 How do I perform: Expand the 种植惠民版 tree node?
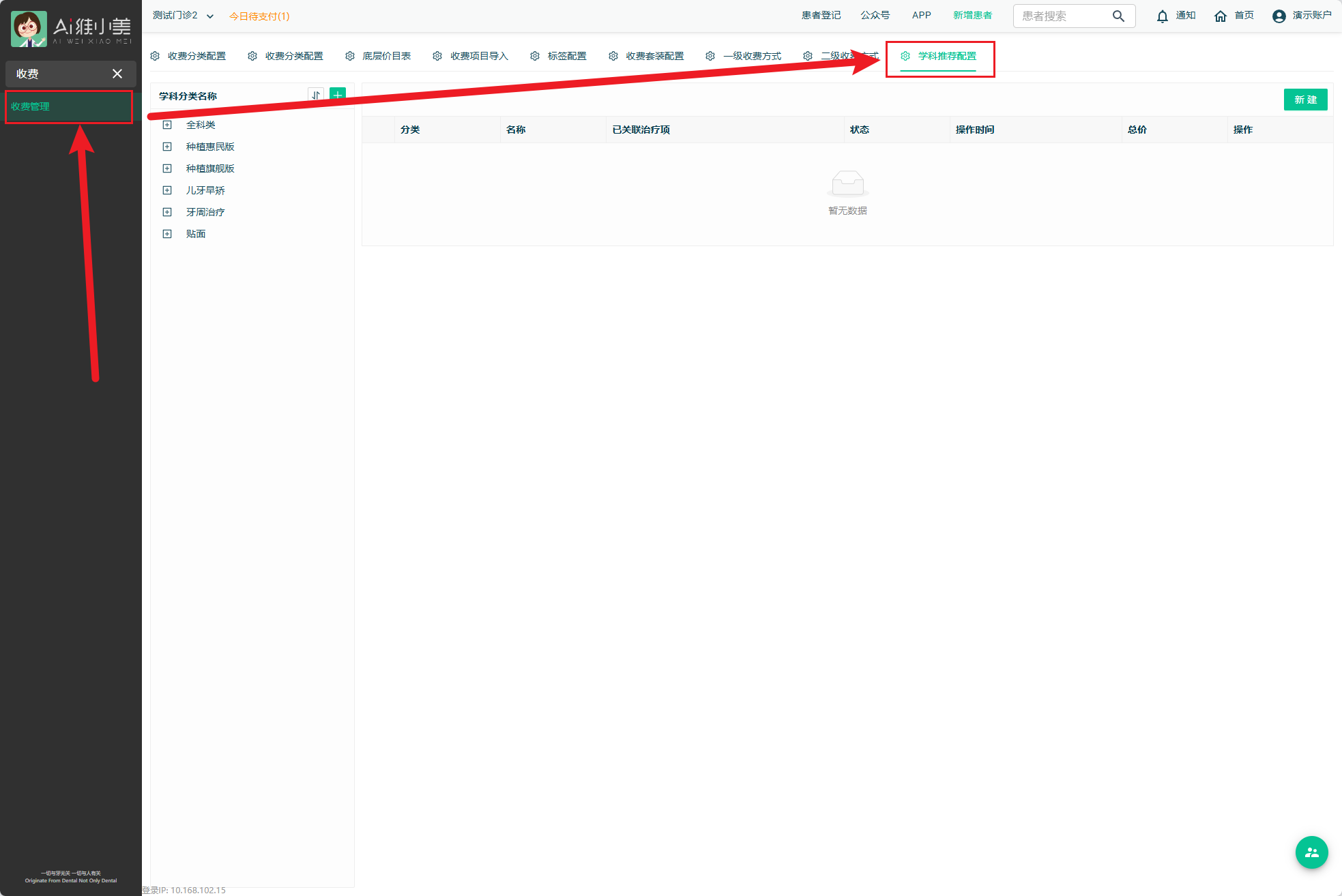click(167, 147)
